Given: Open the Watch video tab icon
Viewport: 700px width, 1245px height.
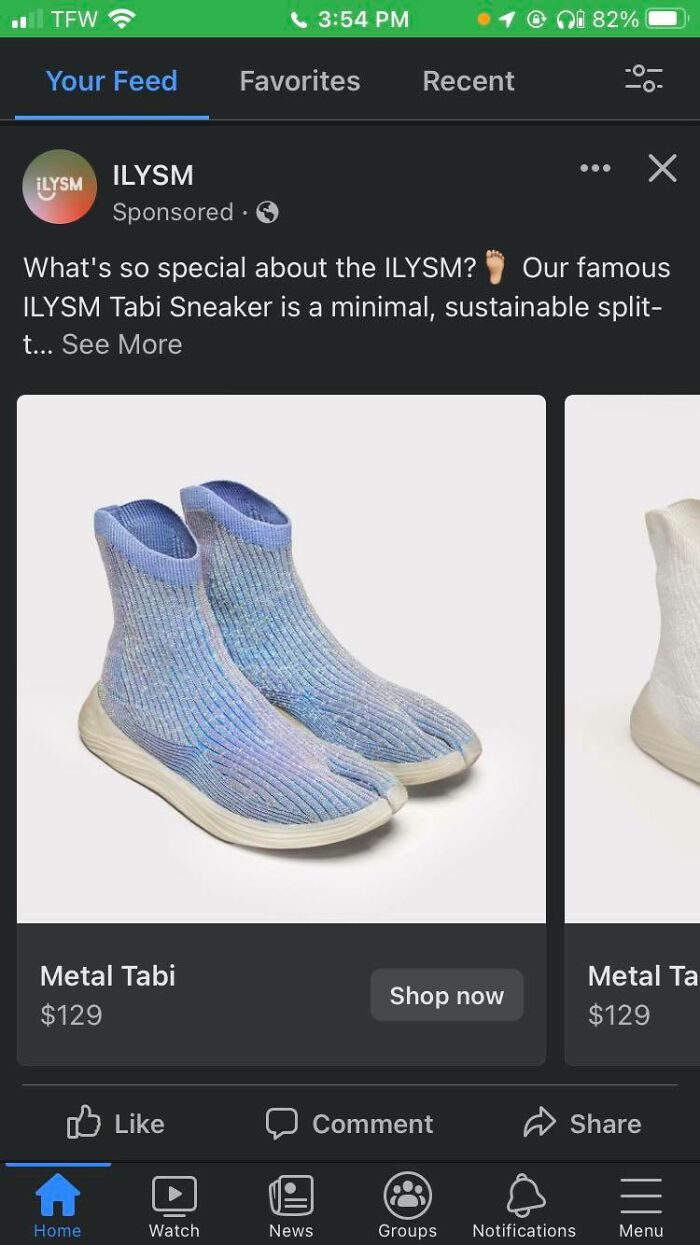Looking at the screenshot, I should pos(174,1195).
